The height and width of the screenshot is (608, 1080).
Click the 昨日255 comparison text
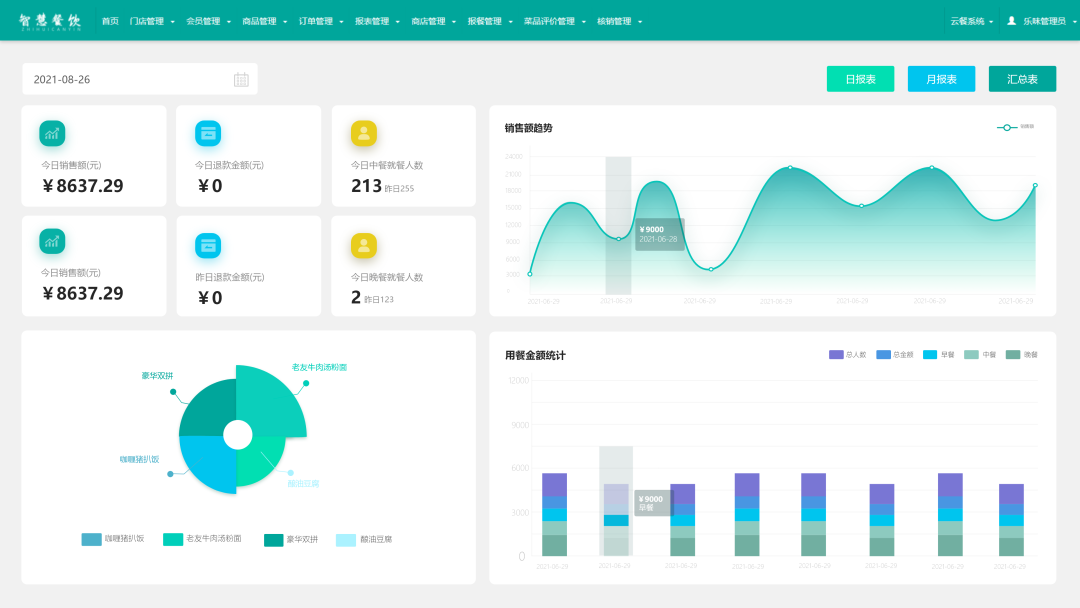tap(399, 189)
